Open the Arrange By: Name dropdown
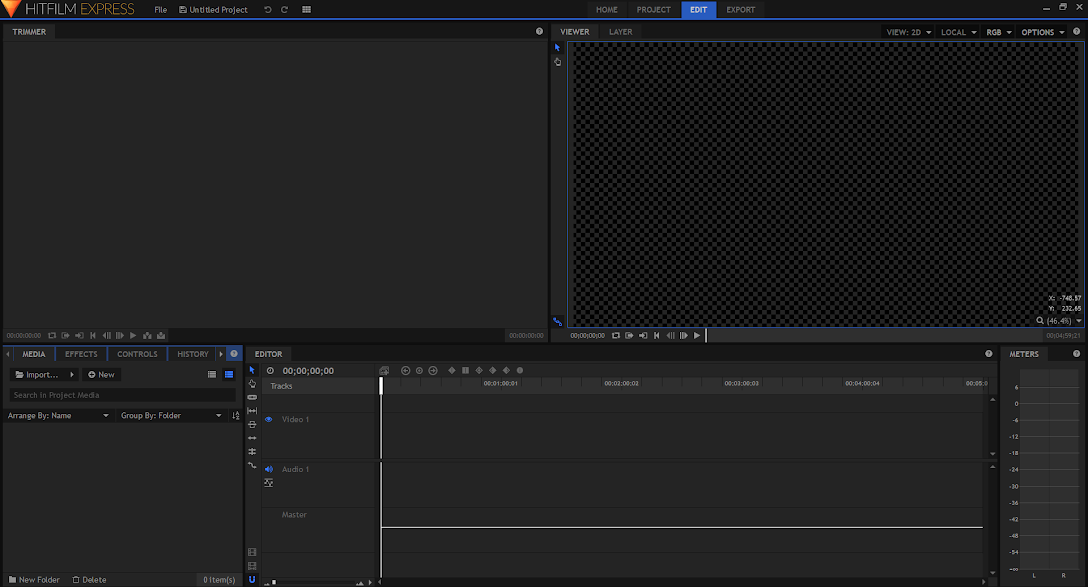Viewport: 1088px width, 587px height. (58, 416)
